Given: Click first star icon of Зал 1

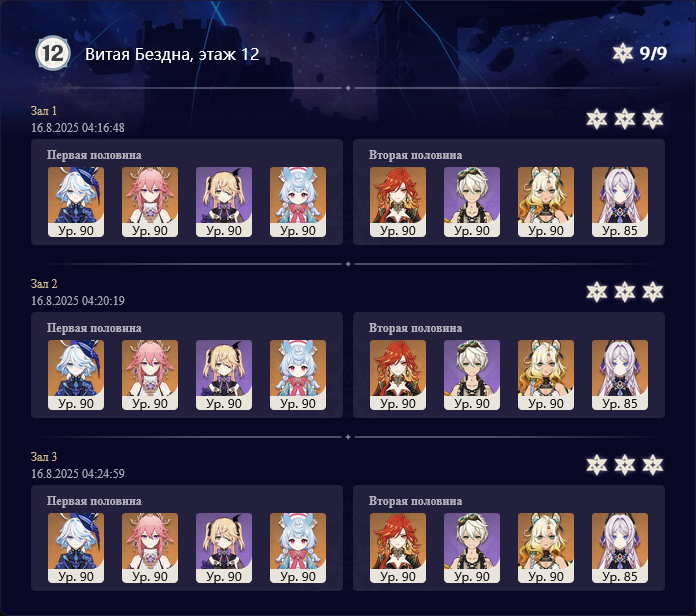Looking at the screenshot, I should (597, 119).
